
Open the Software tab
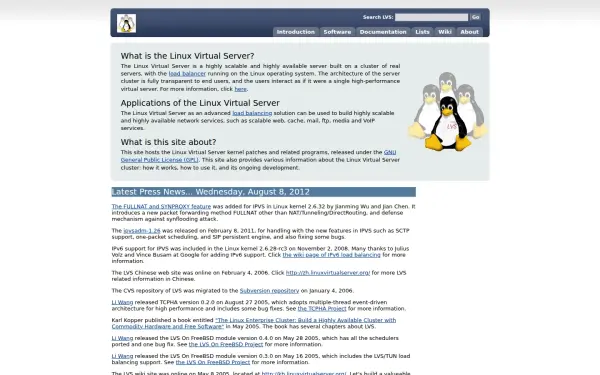(337, 32)
